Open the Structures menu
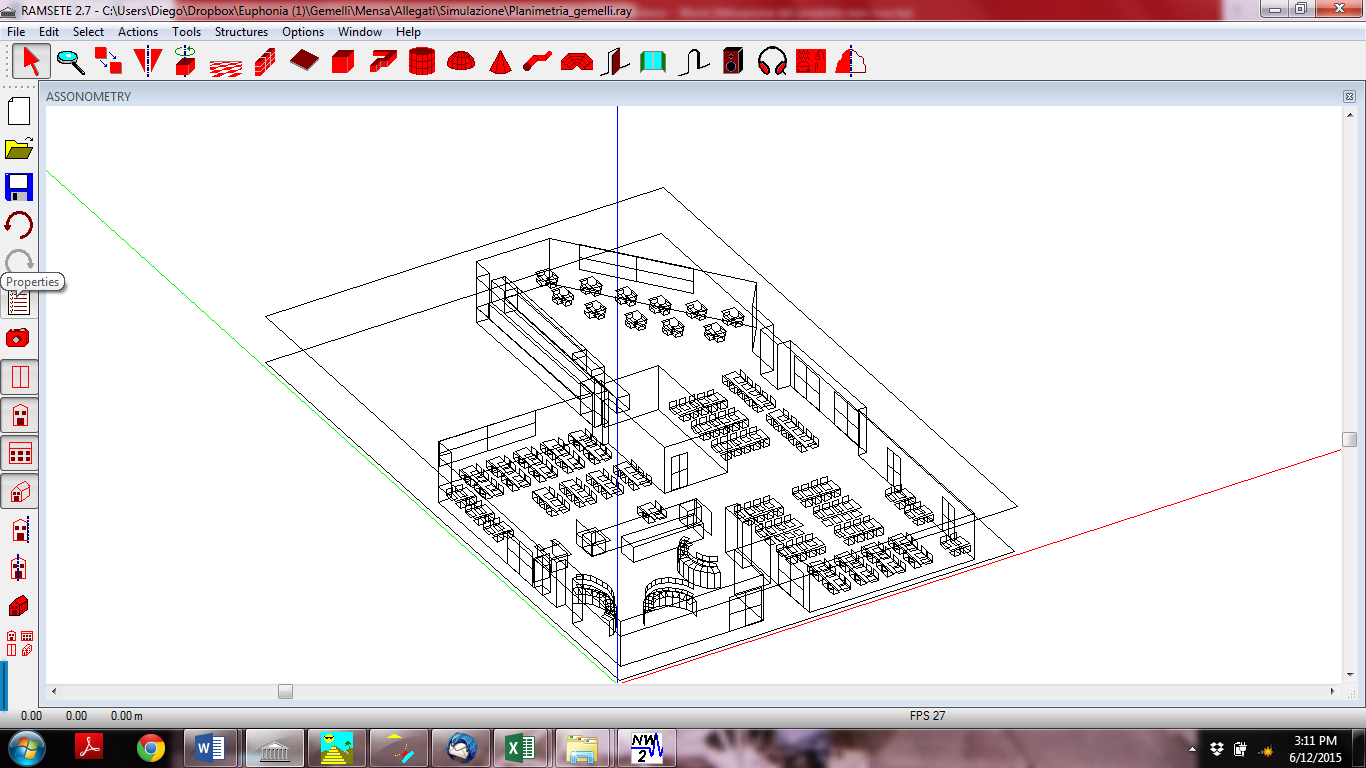Image resolution: width=1366 pixels, height=768 pixels. (241, 32)
